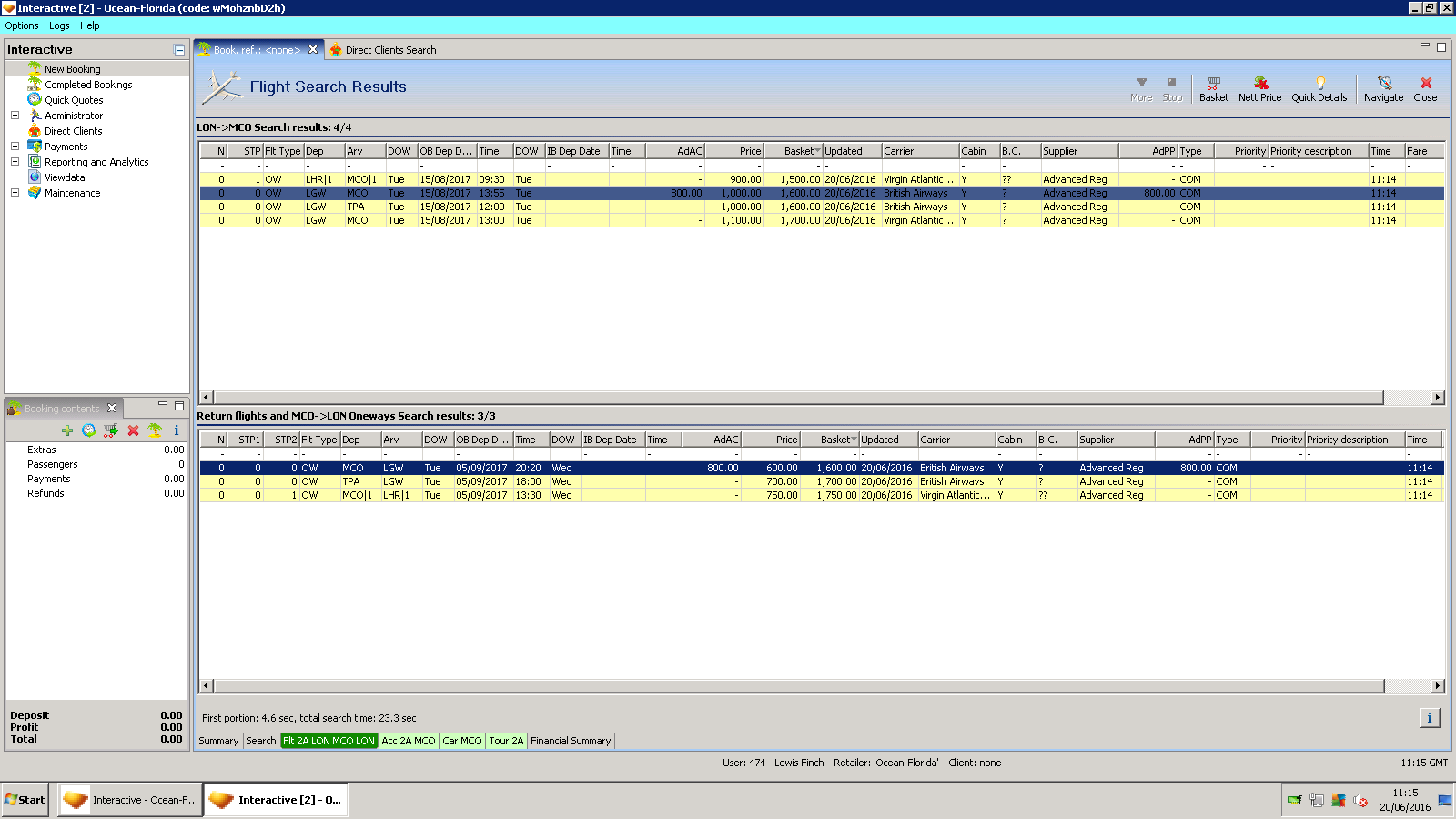Switch to the Direct Clients Search tab
Screen dimensions: 1456x819
click(x=390, y=50)
